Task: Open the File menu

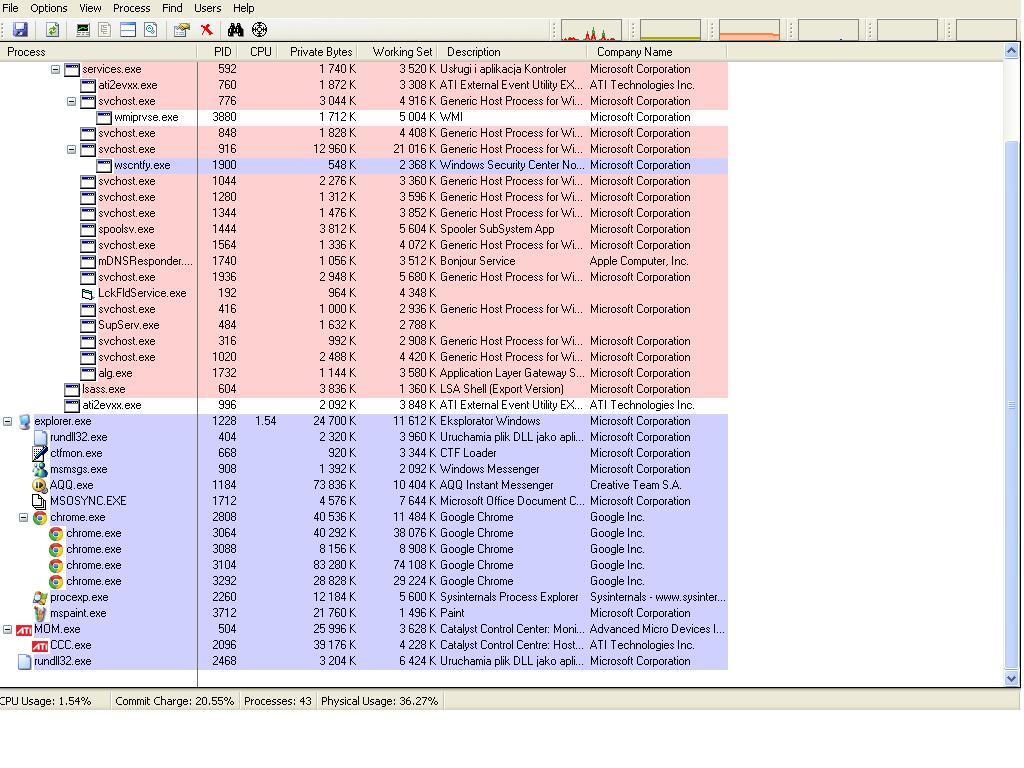Action: point(10,8)
